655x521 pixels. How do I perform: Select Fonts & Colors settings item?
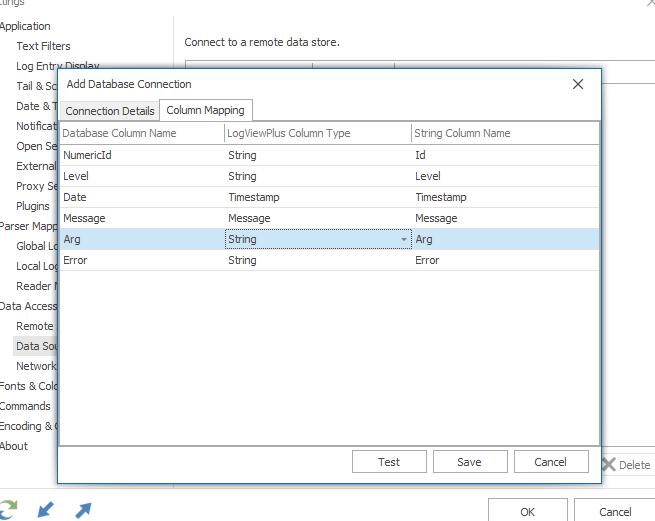[28, 386]
